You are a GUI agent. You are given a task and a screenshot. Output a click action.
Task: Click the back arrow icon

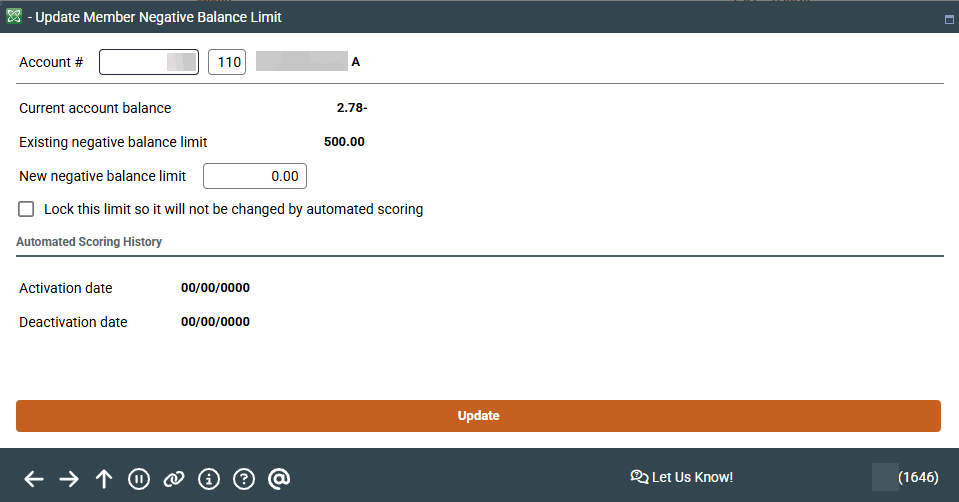(34, 479)
